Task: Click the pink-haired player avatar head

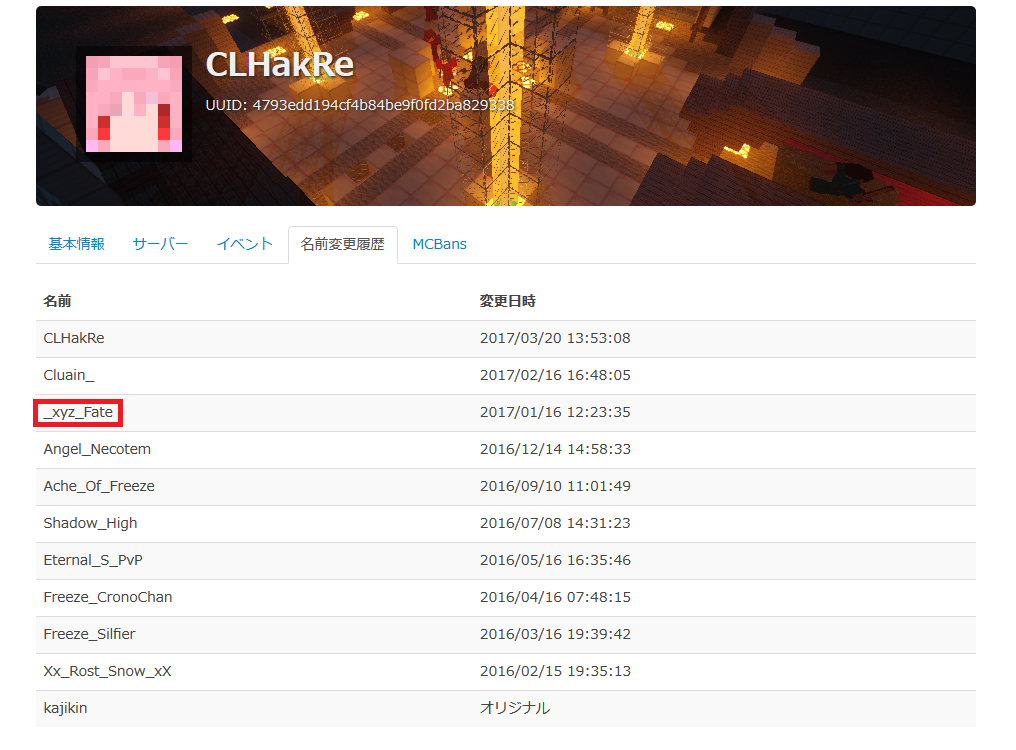Action: point(134,104)
